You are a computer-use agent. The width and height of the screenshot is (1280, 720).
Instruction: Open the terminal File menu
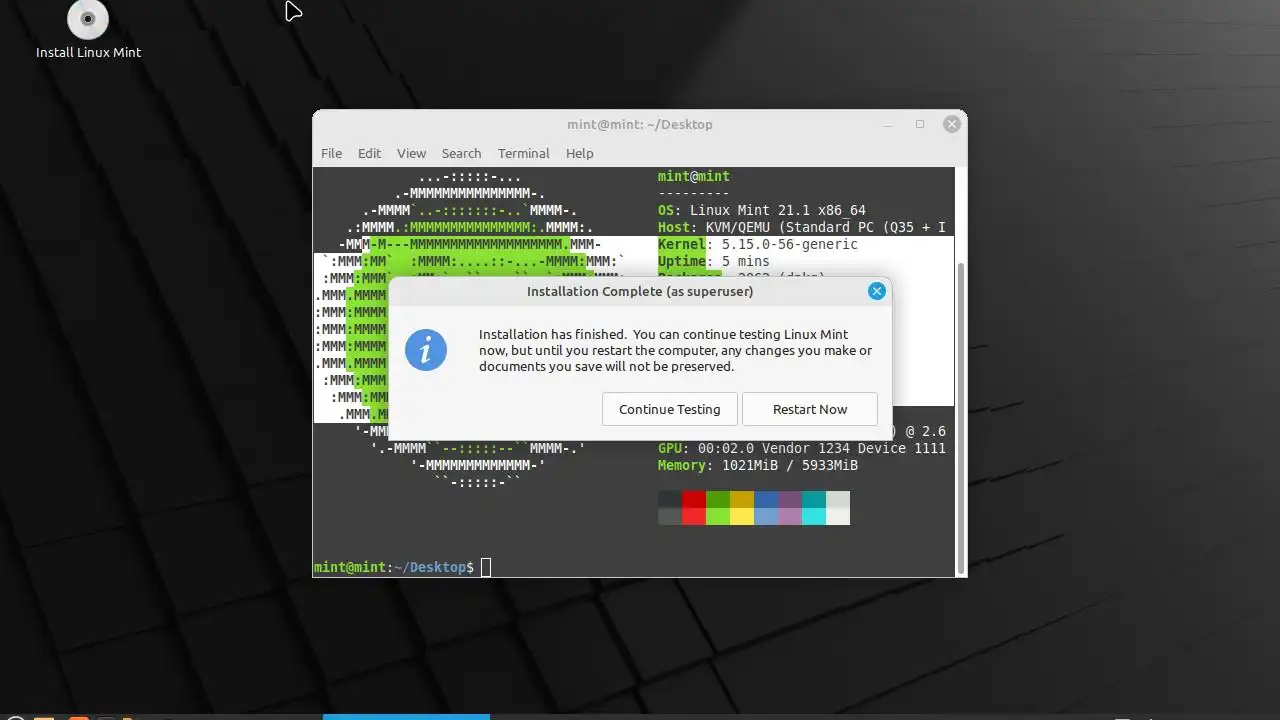(x=331, y=153)
